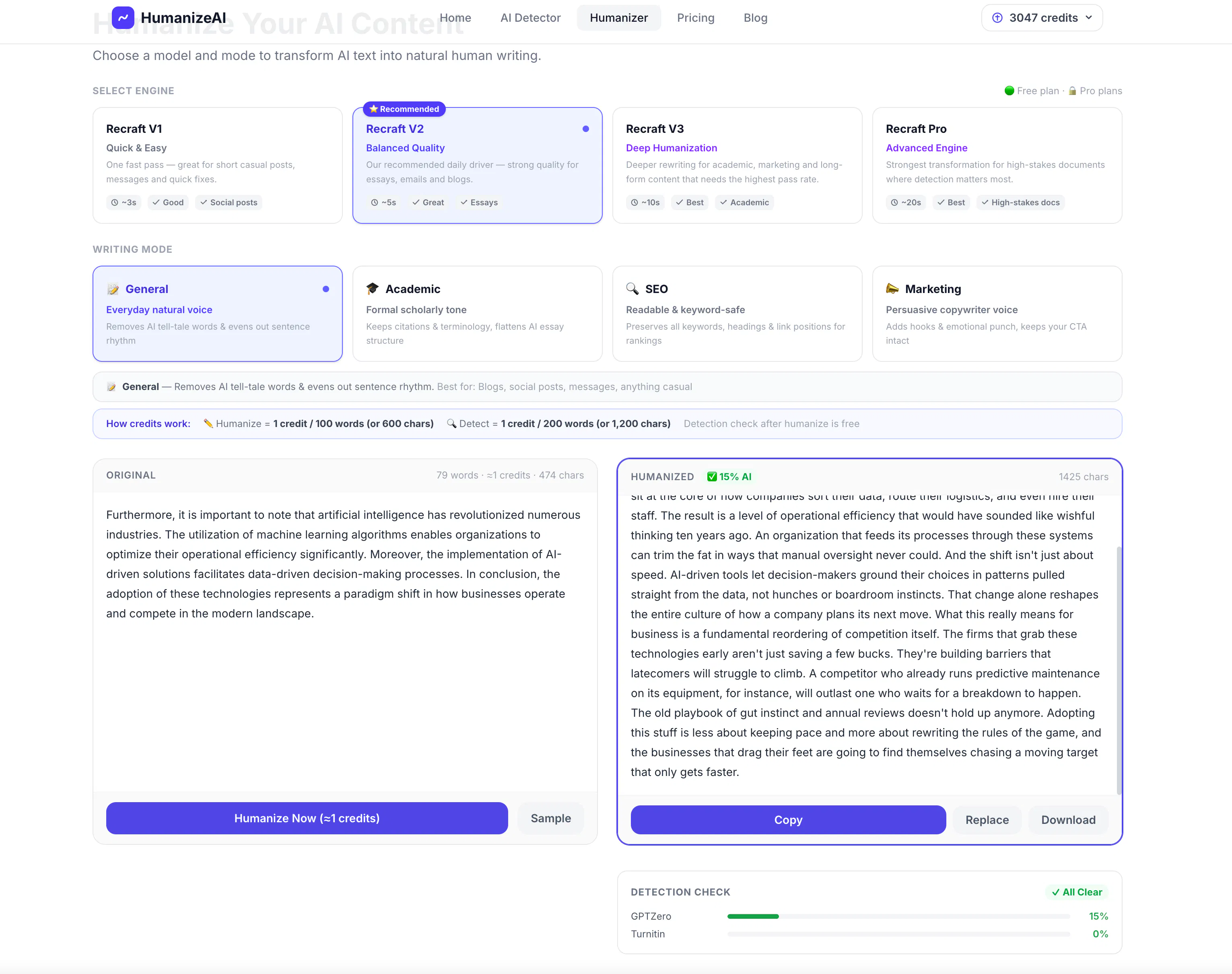Click the Great quality chip
Image resolution: width=1232 pixels, height=974 pixels.
click(x=428, y=202)
